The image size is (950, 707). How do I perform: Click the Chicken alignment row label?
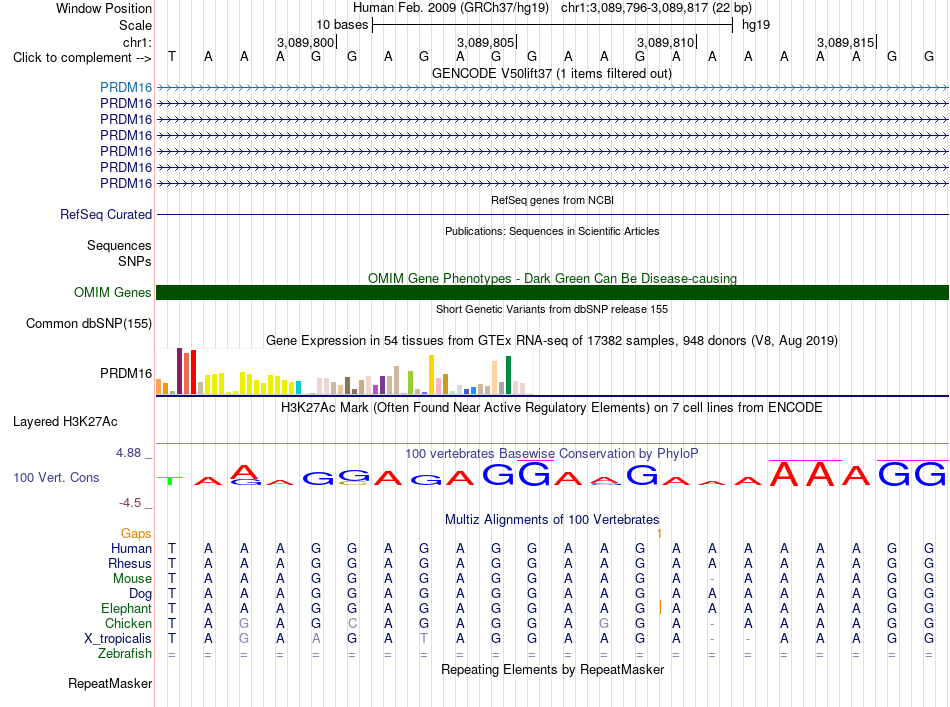[x=128, y=623]
